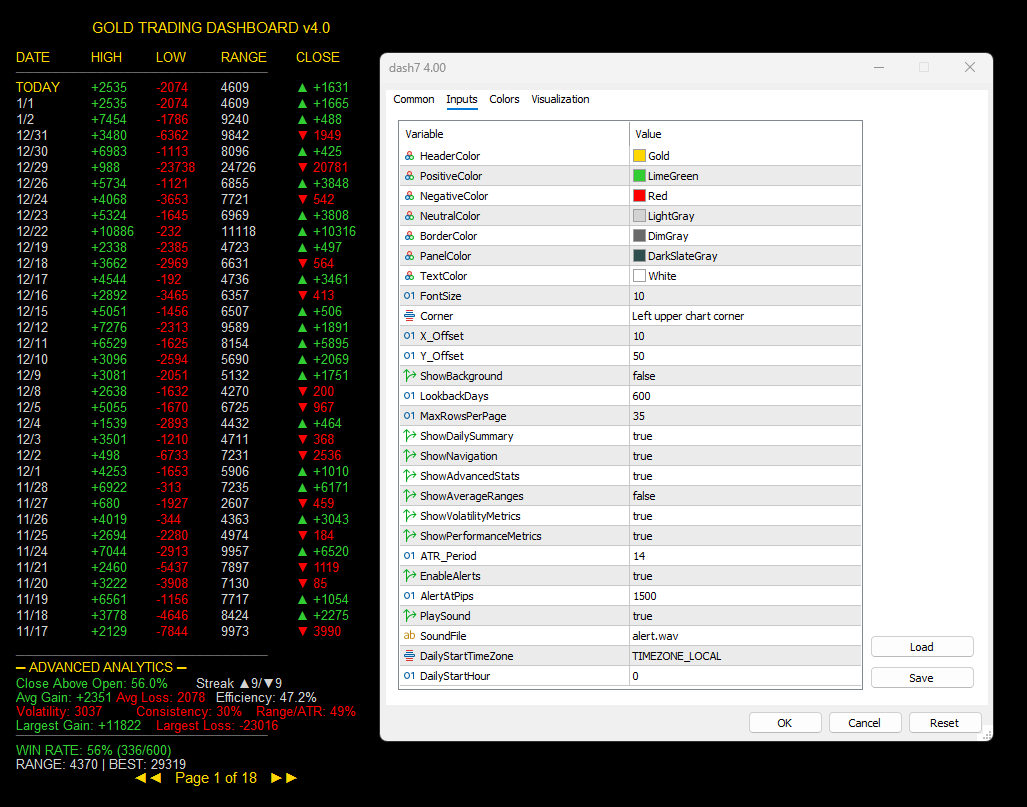Click the integer icon beside Y_Offset
The height and width of the screenshot is (807, 1027).
[409, 356]
